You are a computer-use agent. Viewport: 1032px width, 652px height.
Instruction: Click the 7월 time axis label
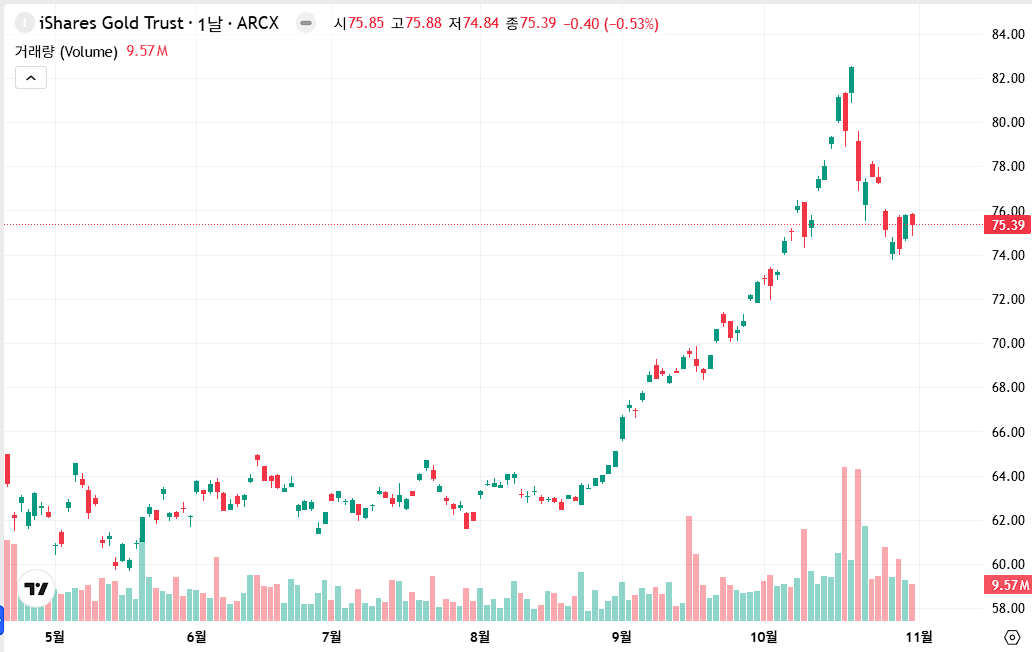click(332, 637)
